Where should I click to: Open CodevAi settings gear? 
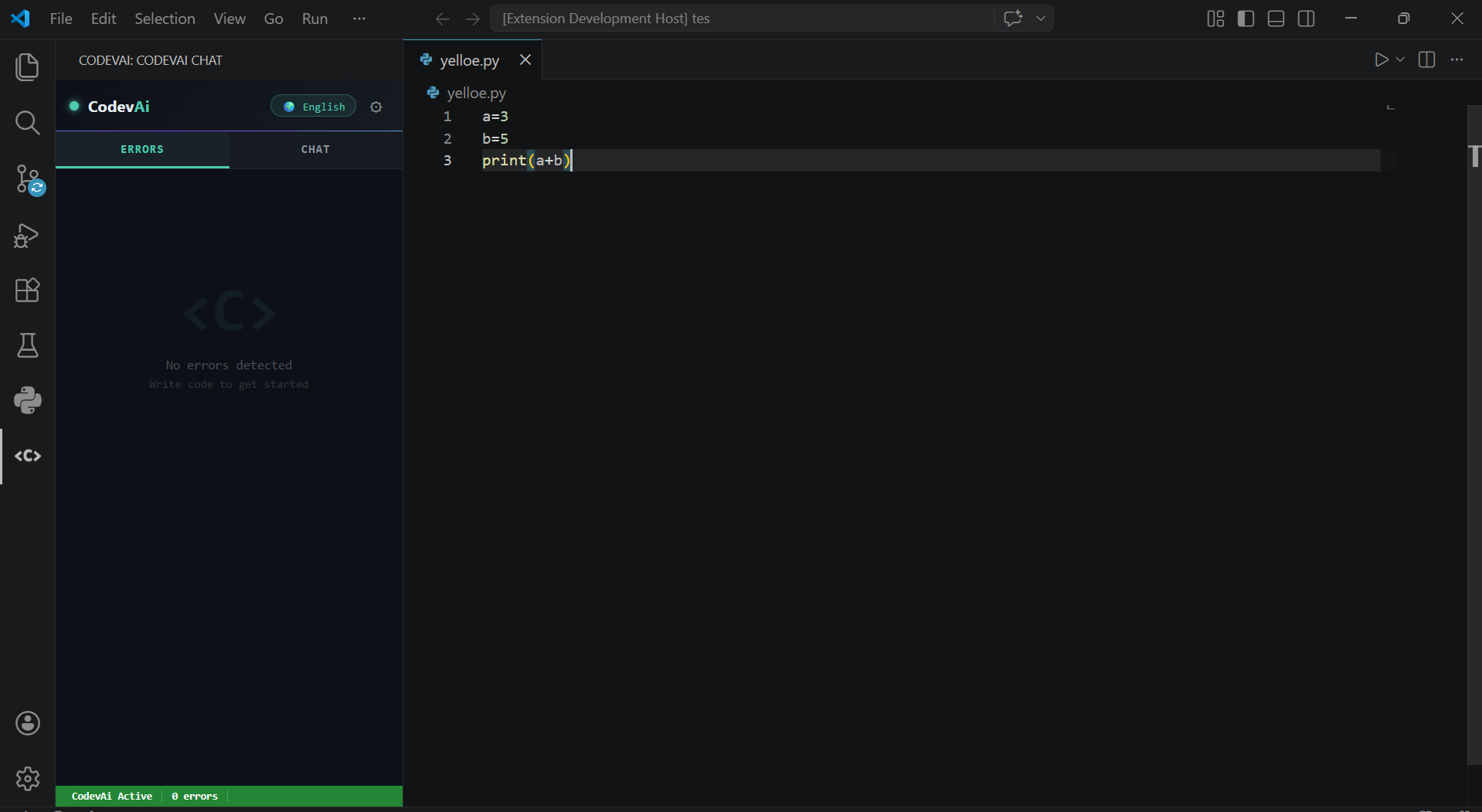pyautogui.click(x=376, y=107)
